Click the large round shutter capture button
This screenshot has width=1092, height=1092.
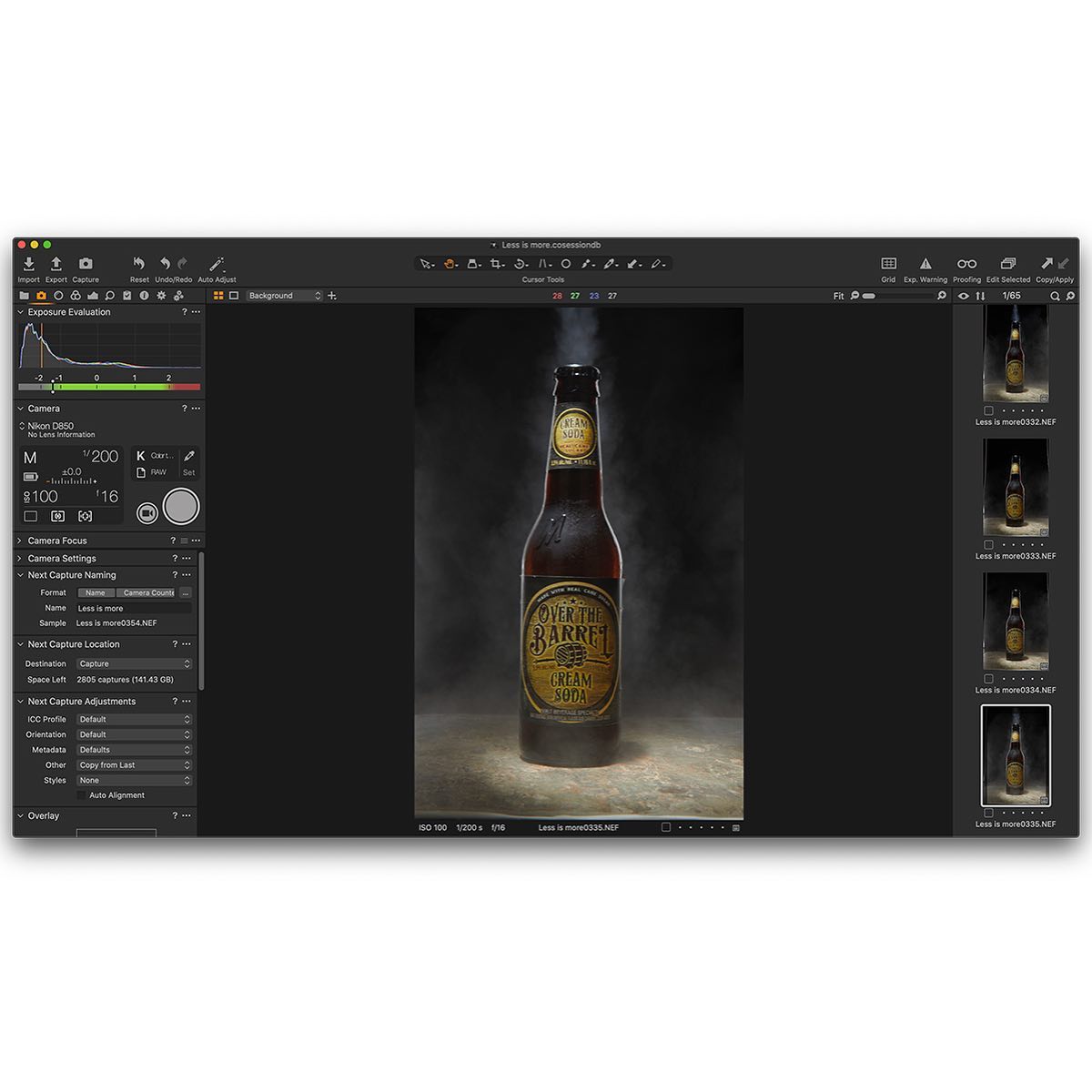181,507
